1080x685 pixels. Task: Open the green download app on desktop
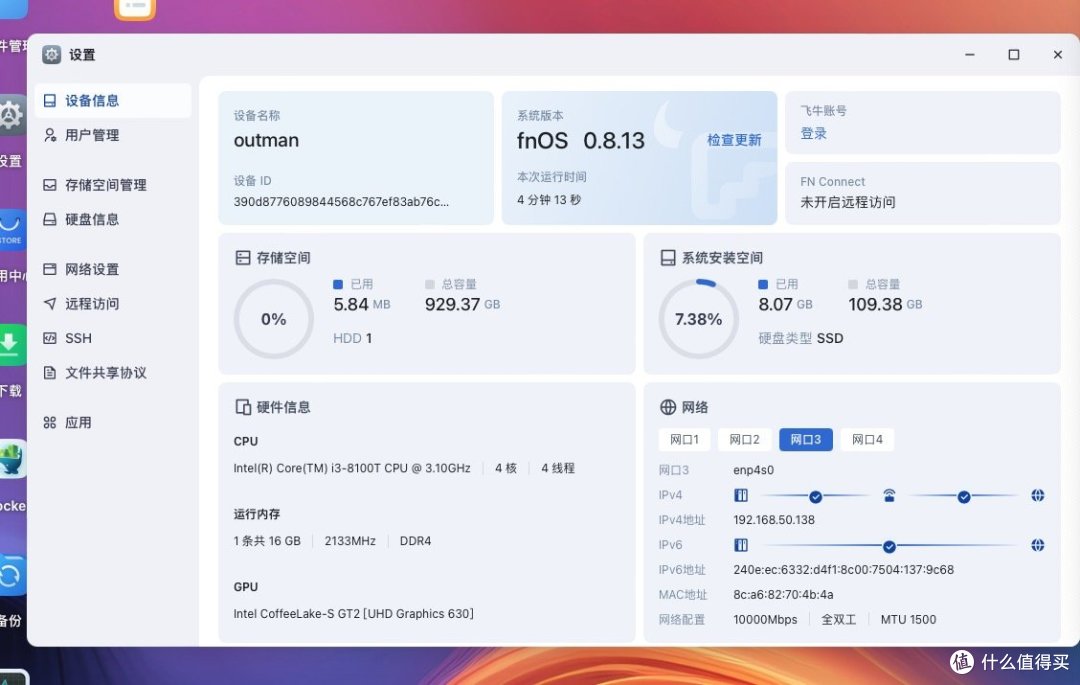12,345
